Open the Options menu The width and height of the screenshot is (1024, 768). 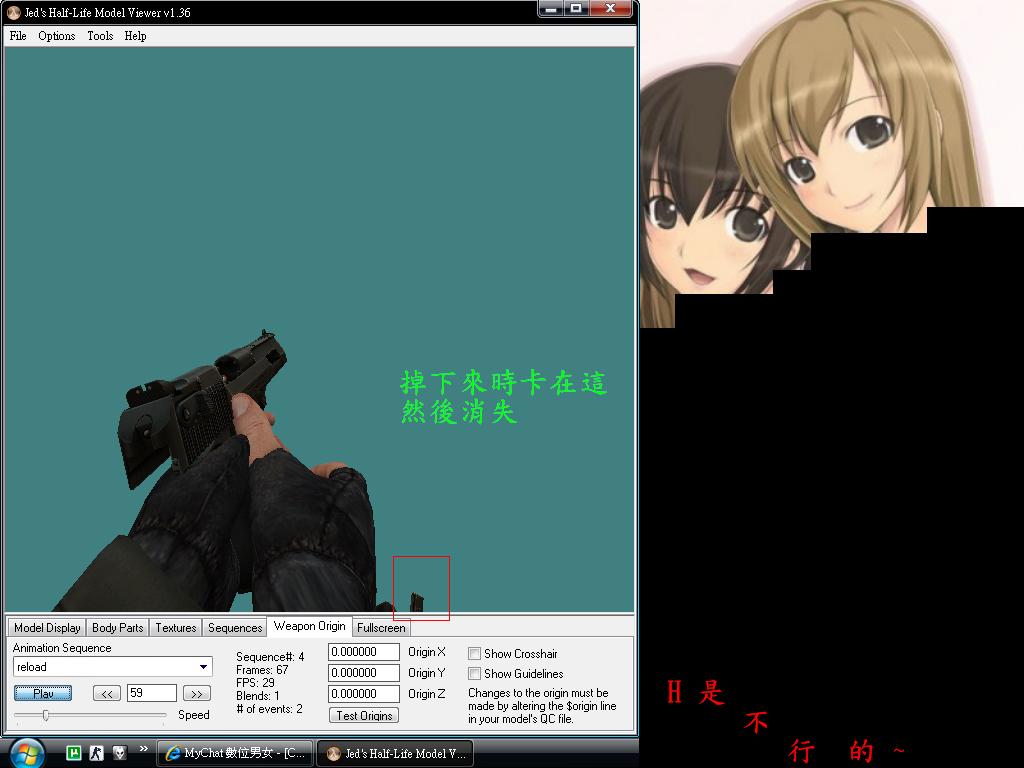coord(57,36)
